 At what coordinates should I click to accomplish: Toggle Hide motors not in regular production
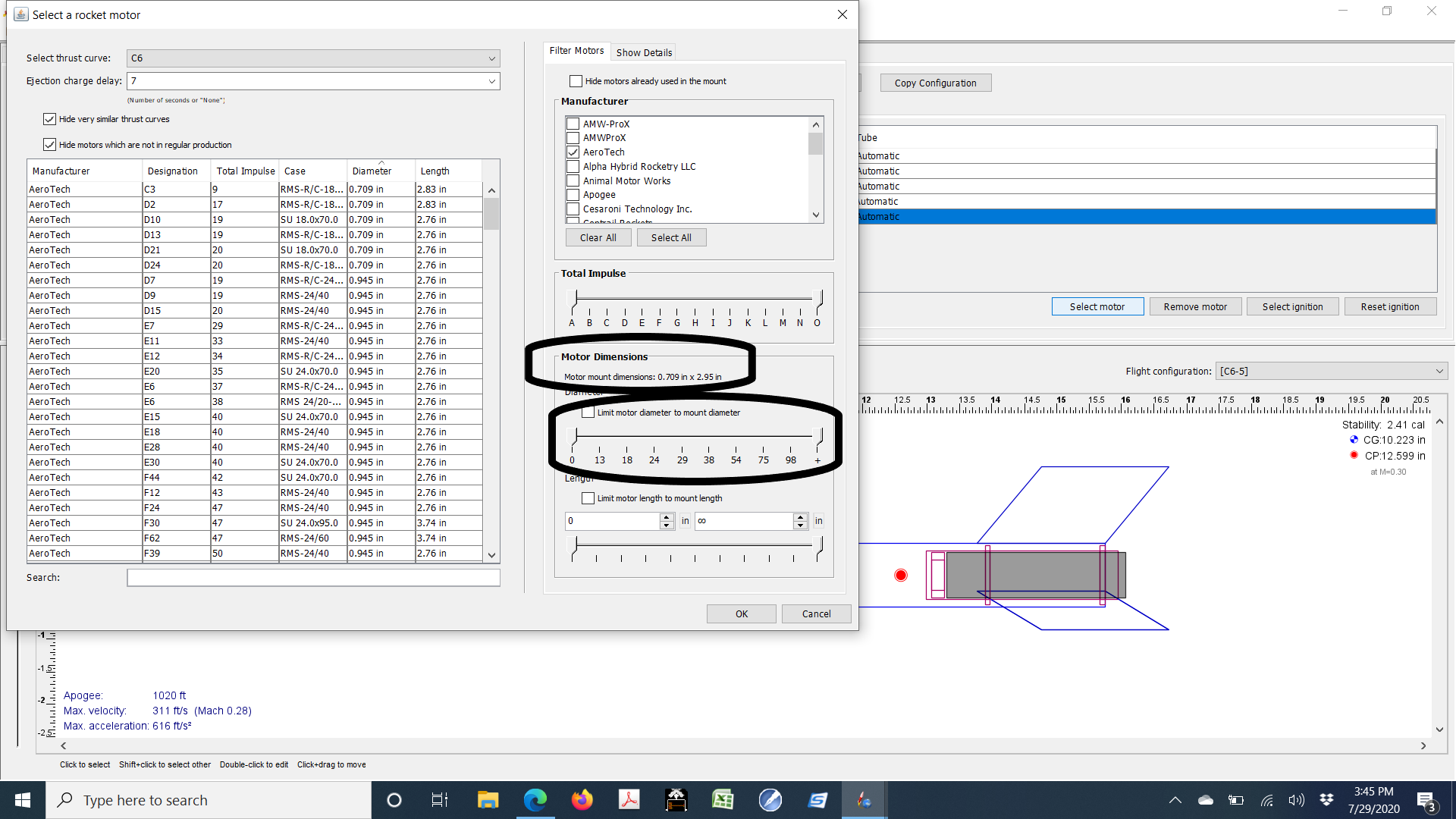(50, 145)
